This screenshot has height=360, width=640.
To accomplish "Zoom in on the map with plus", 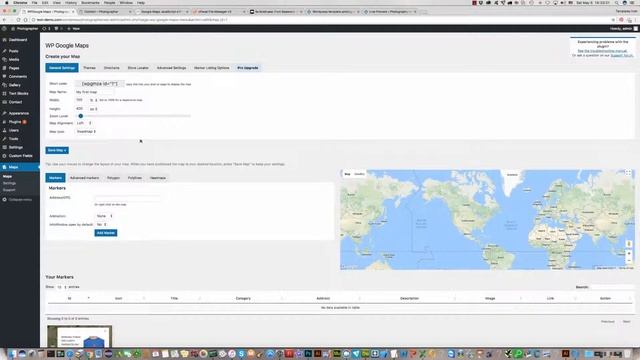I will 629,253.
